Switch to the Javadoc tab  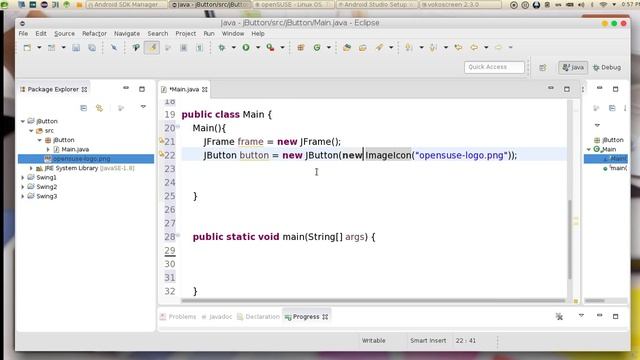(217, 317)
